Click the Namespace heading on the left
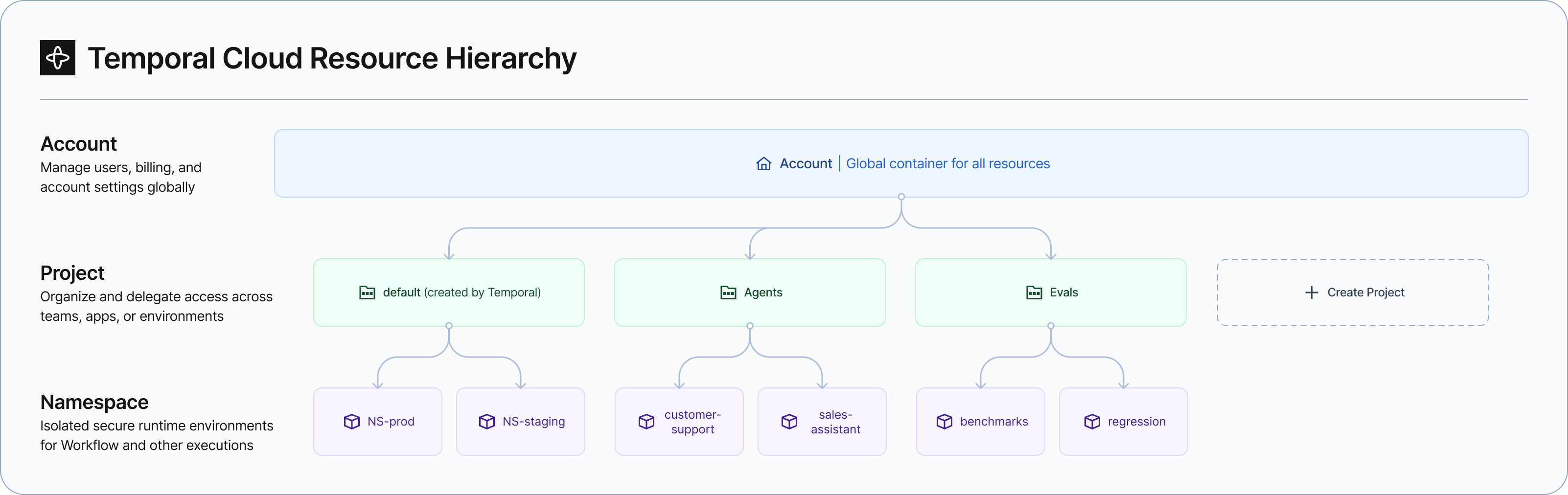This screenshot has width=1568, height=495. (94, 402)
